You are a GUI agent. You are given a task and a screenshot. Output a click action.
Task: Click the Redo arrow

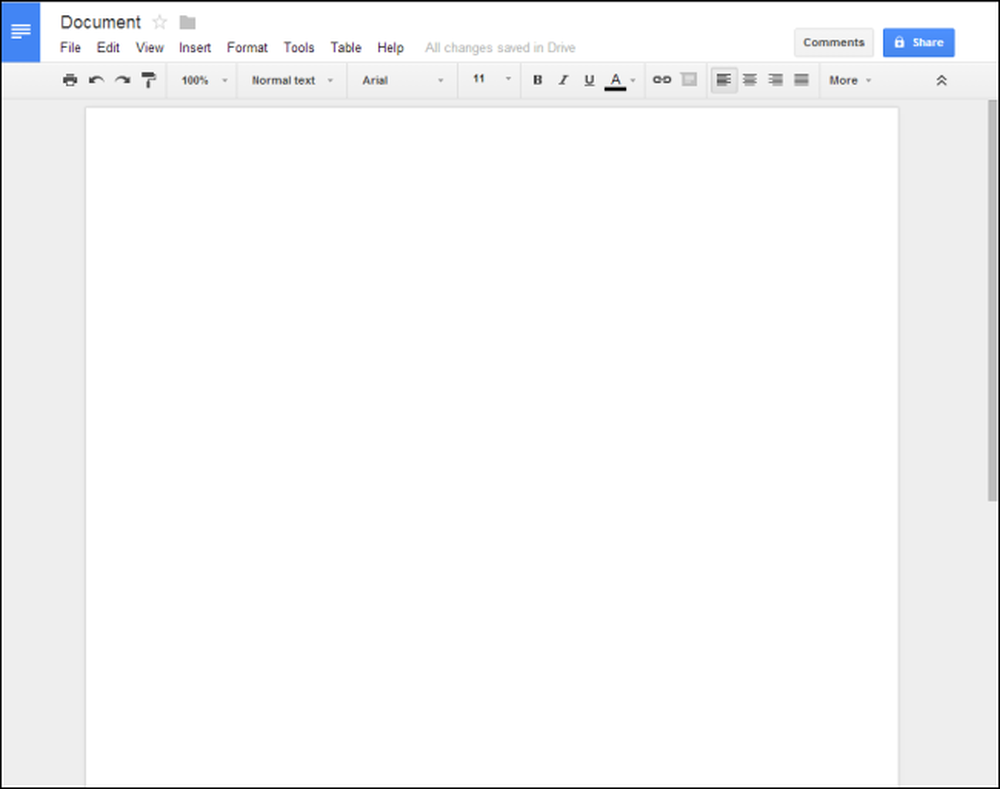click(x=122, y=80)
